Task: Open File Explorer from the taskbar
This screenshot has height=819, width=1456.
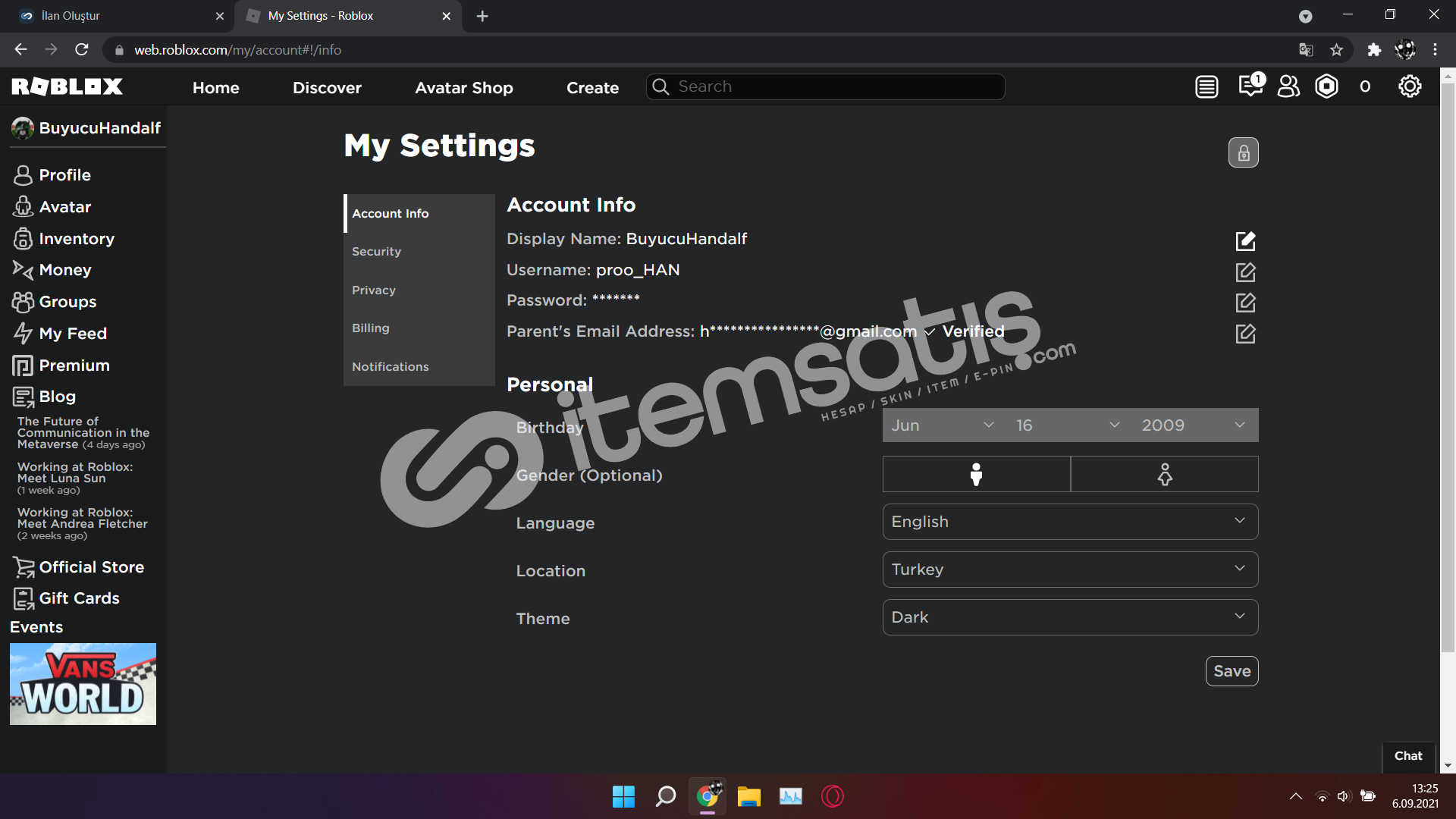Action: click(748, 796)
